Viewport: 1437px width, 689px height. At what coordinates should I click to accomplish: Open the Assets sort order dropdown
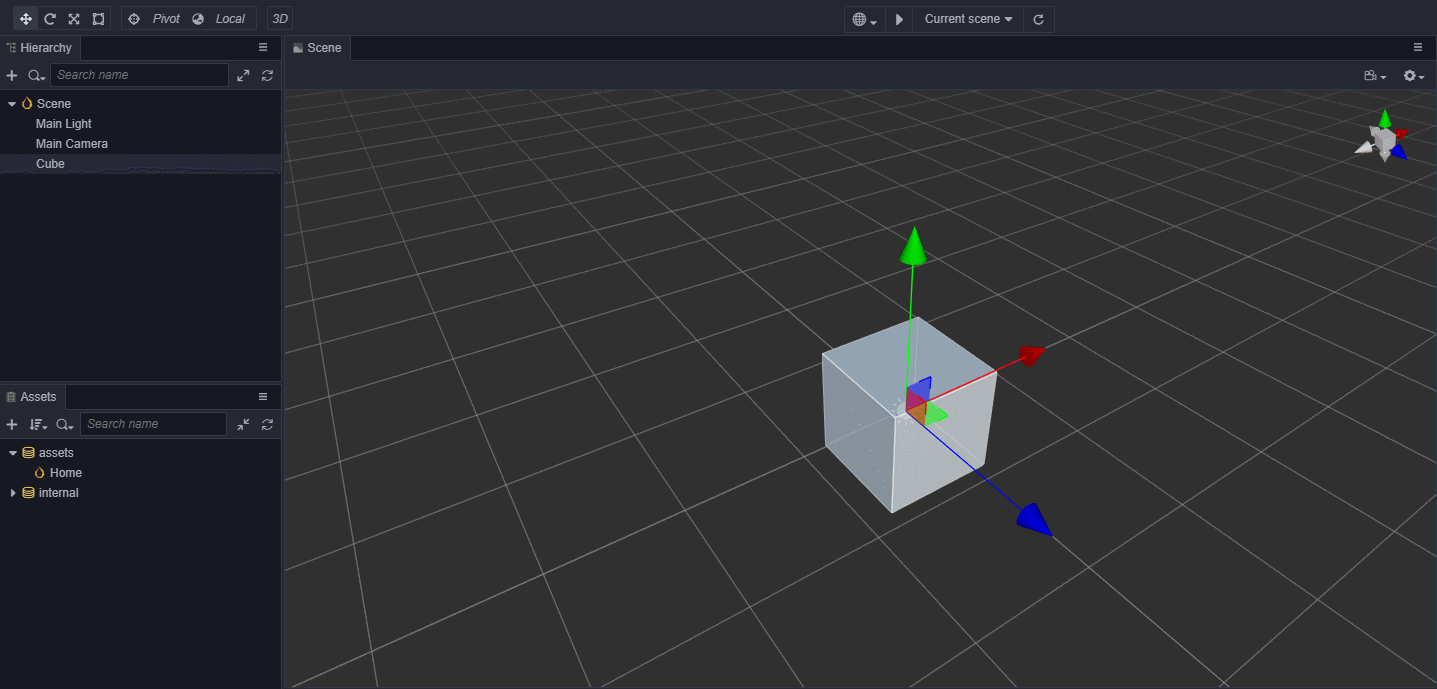pos(38,424)
